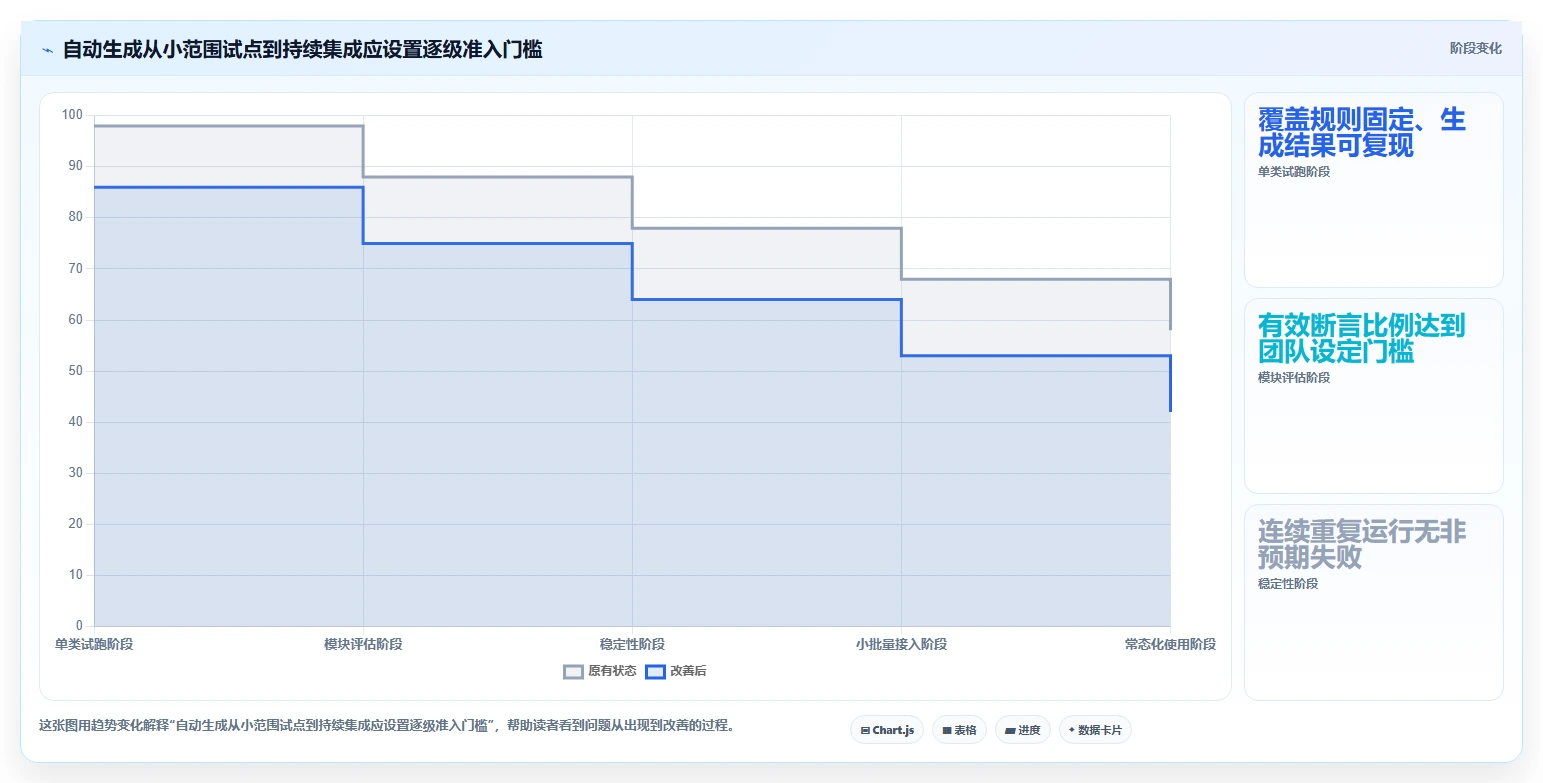Toggle the 改善后 legend entry
Screen dimensions: 1543x783
click(676, 671)
